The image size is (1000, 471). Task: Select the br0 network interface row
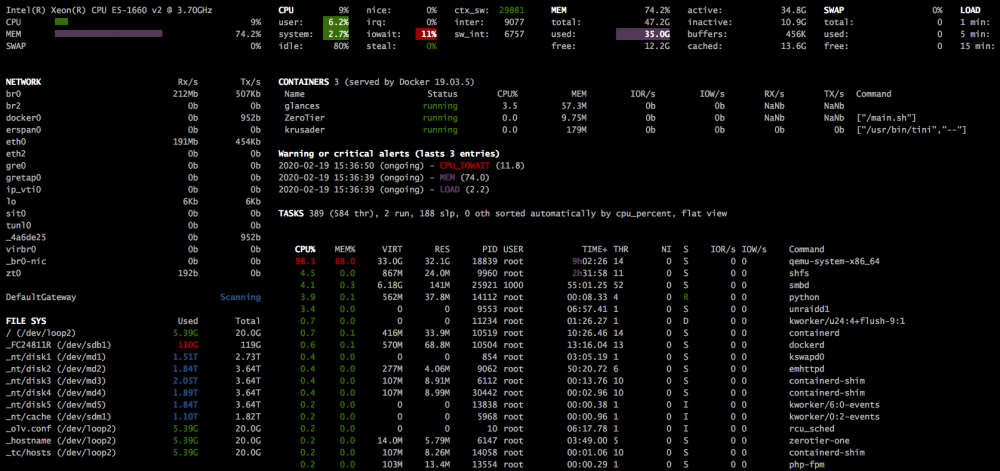tap(133, 94)
